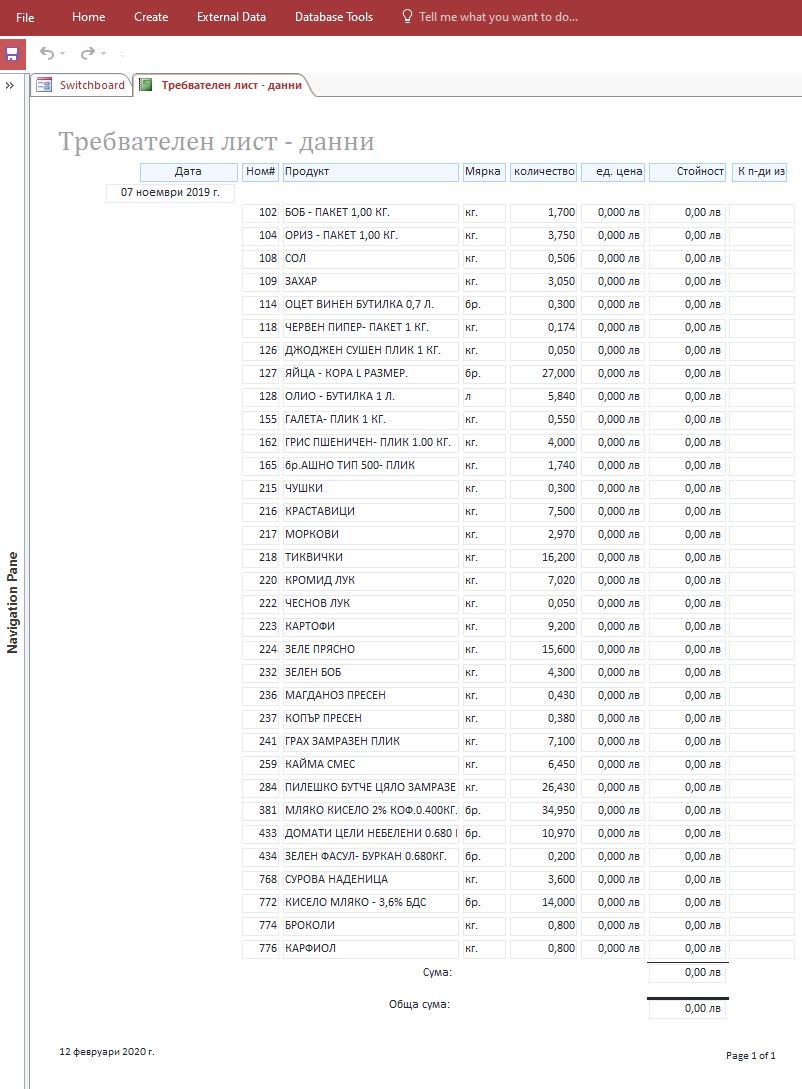802x1089 pixels.
Task: Open the External Data ribbon tab
Action: click(x=231, y=17)
